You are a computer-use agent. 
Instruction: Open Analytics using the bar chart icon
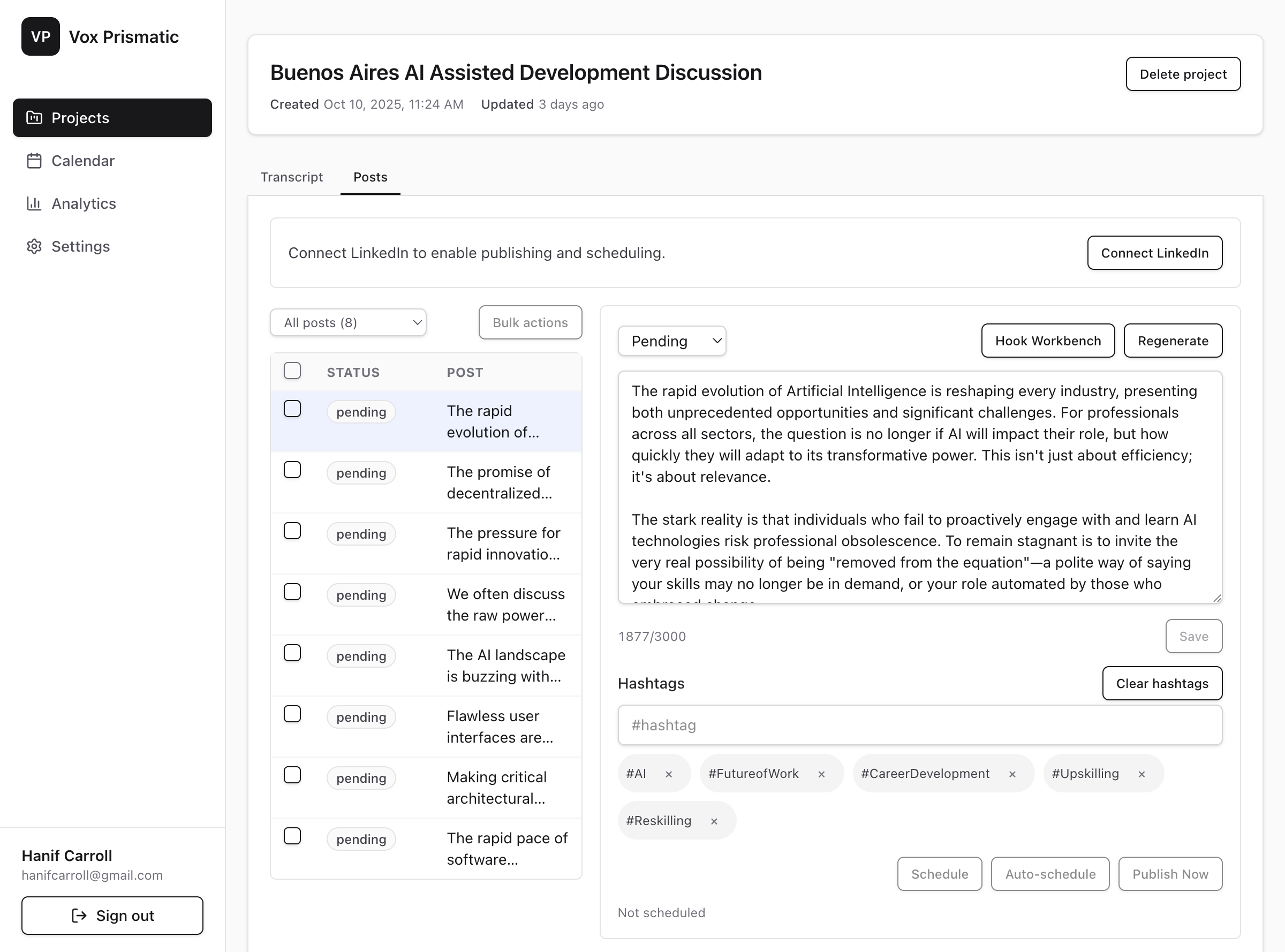pyautogui.click(x=34, y=203)
